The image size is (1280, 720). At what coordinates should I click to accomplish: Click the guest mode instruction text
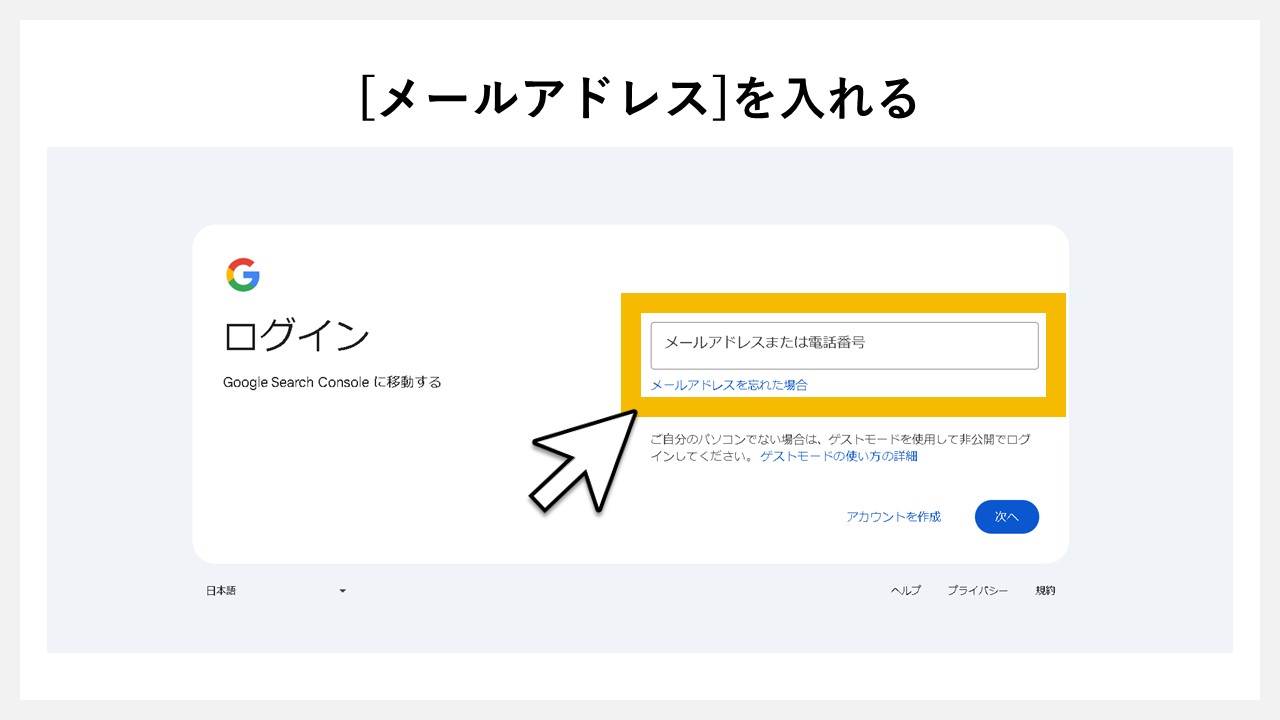(840, 447)
